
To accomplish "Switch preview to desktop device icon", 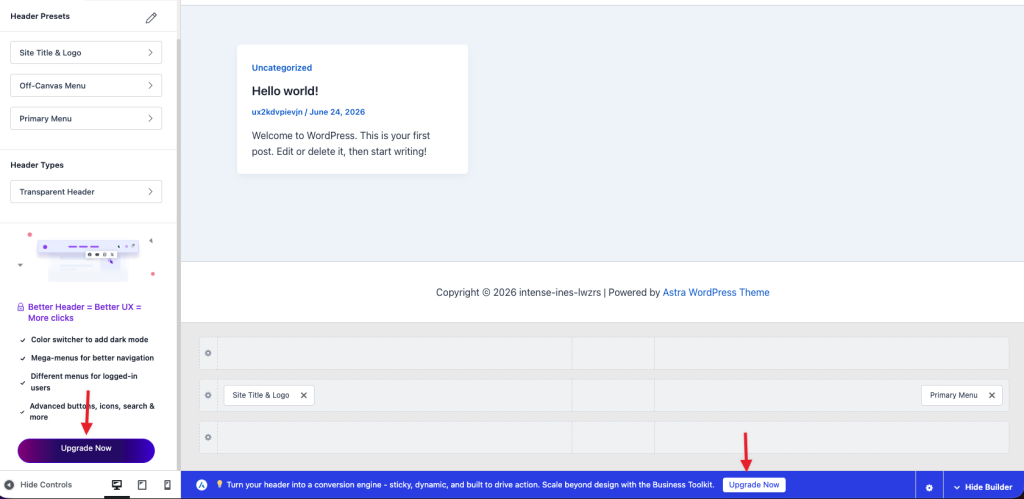I will coord(117,485).
